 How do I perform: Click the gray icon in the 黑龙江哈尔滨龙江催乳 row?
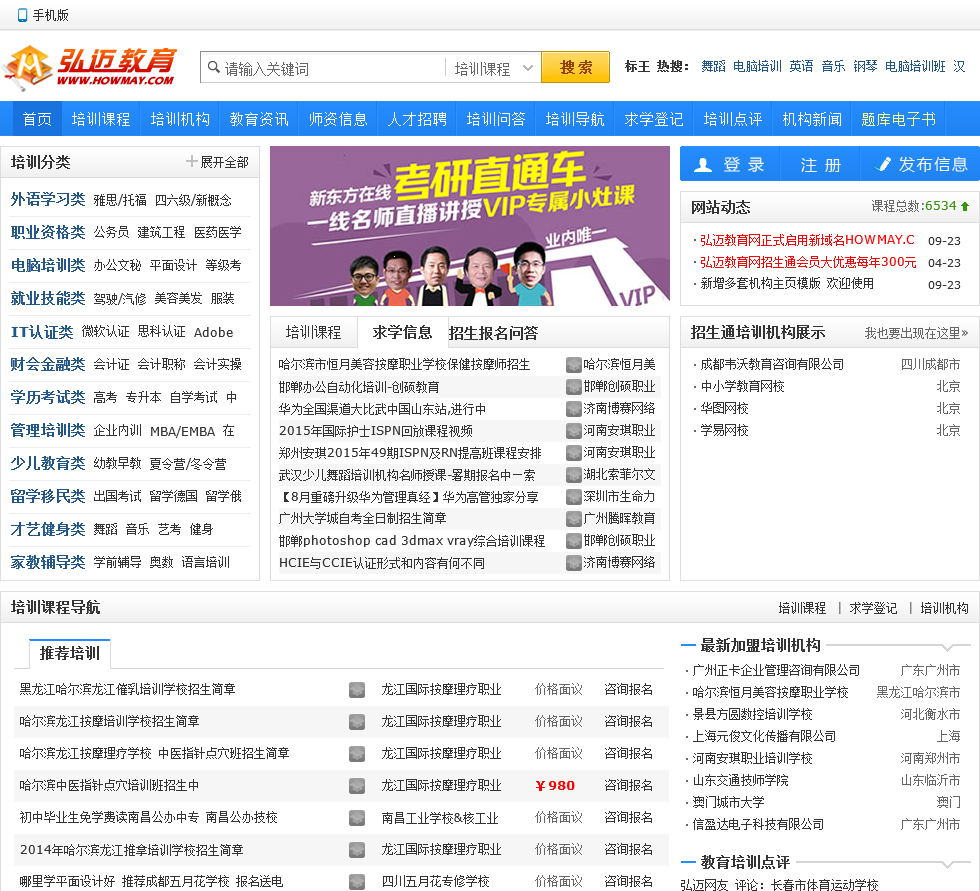(357, 690)
